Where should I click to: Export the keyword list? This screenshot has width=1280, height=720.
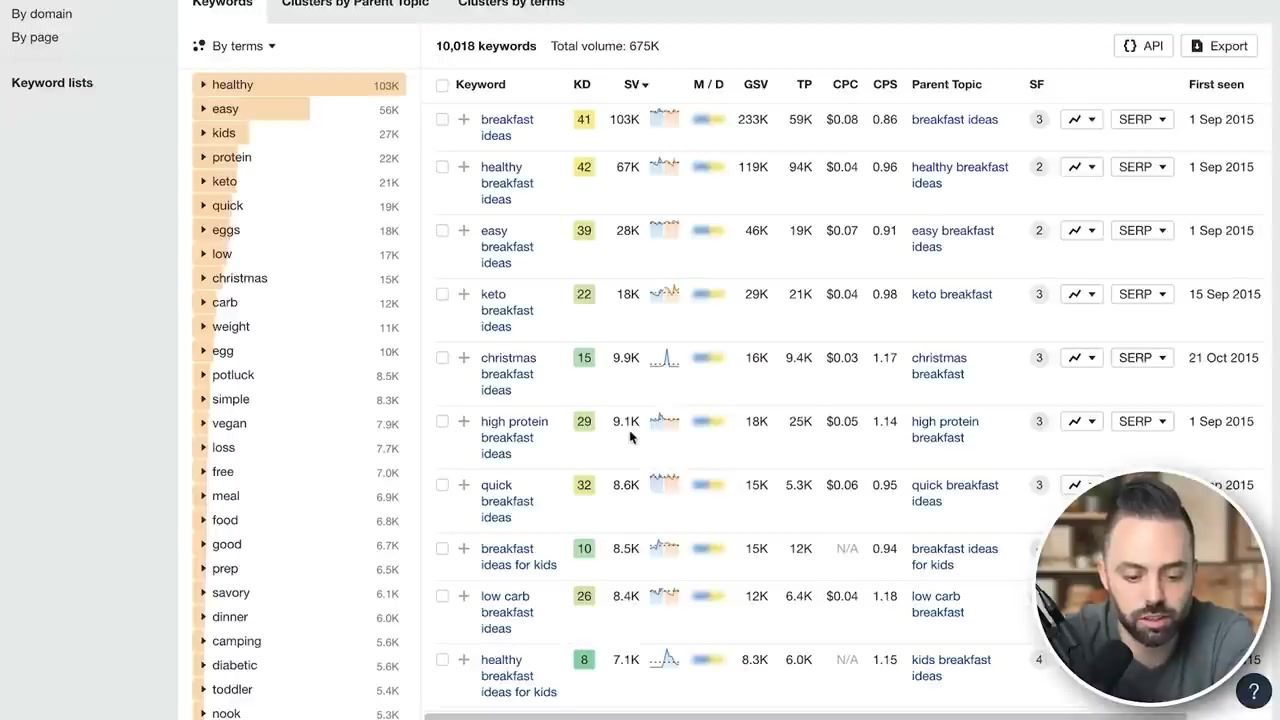coord(1219,46)
